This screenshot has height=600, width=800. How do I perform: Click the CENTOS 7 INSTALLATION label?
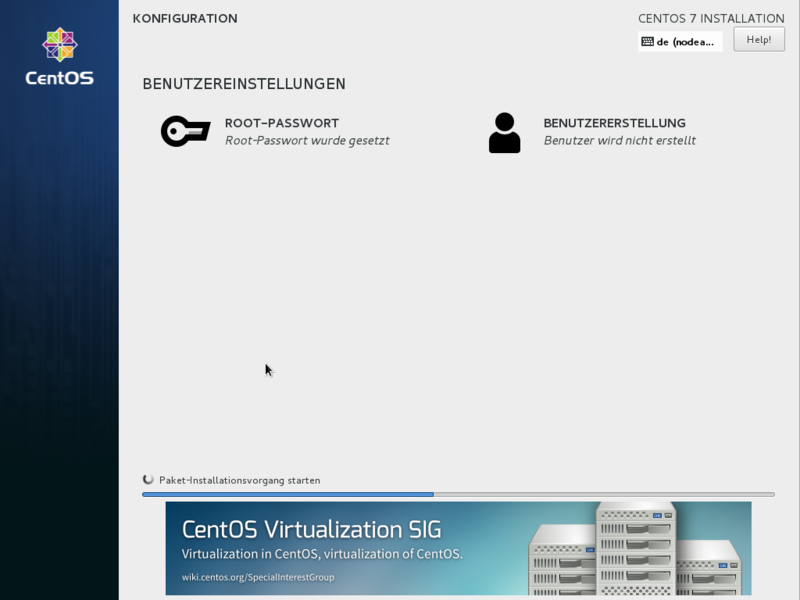[711, 18]
